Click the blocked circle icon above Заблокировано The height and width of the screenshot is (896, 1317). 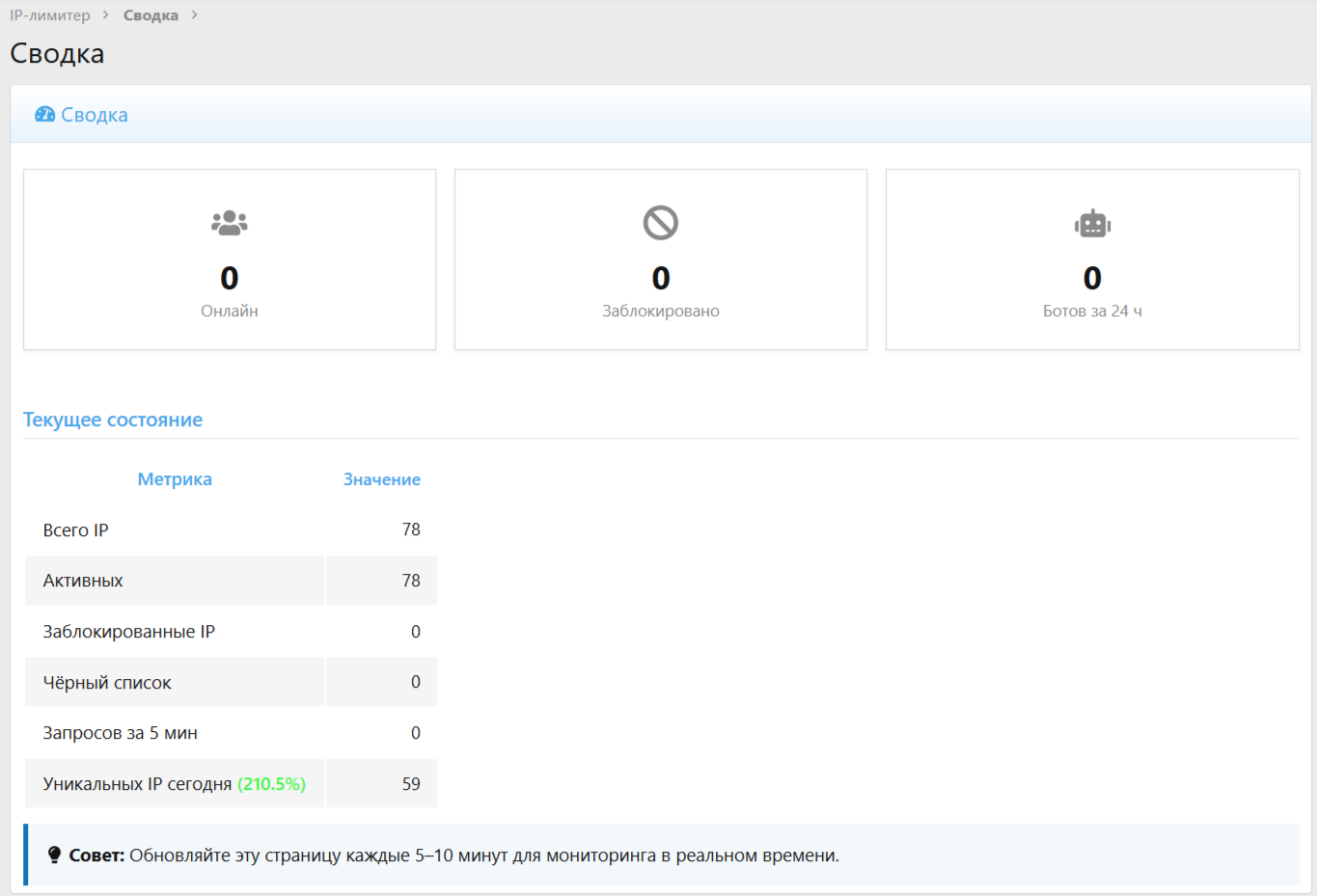pos(661,223)
